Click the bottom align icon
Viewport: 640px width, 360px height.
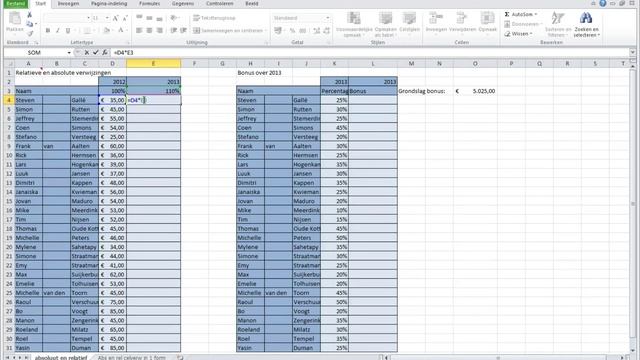(x=160, y=18)
